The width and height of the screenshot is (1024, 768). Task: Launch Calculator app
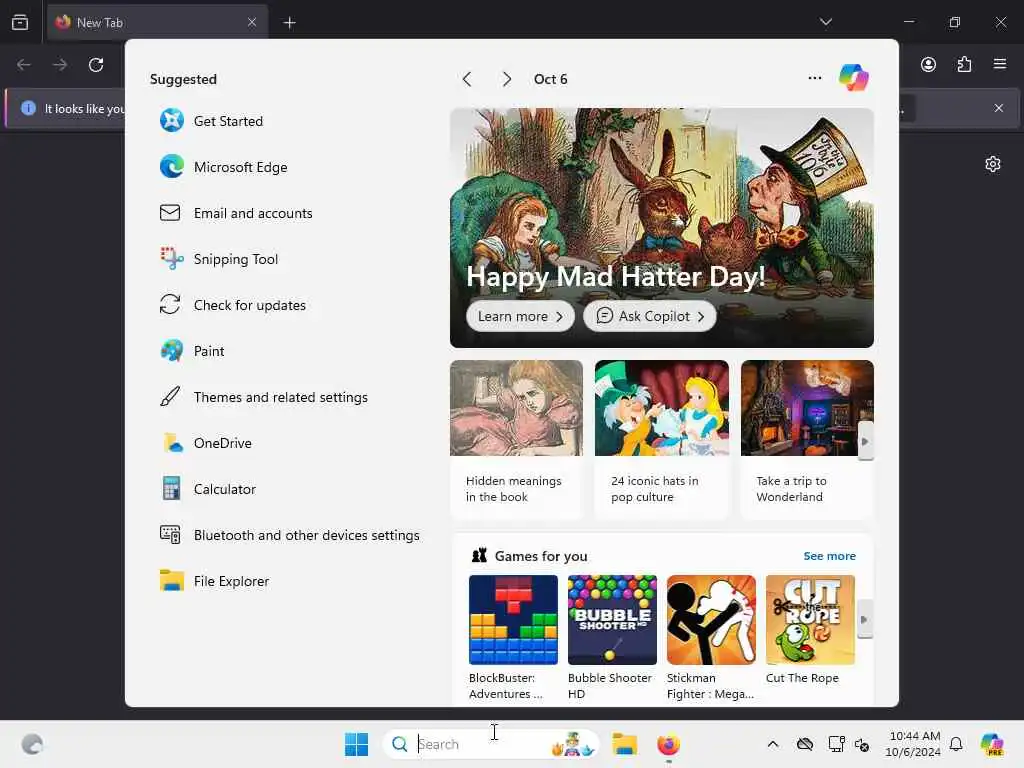pyautogui.click(x=208, y=489)
